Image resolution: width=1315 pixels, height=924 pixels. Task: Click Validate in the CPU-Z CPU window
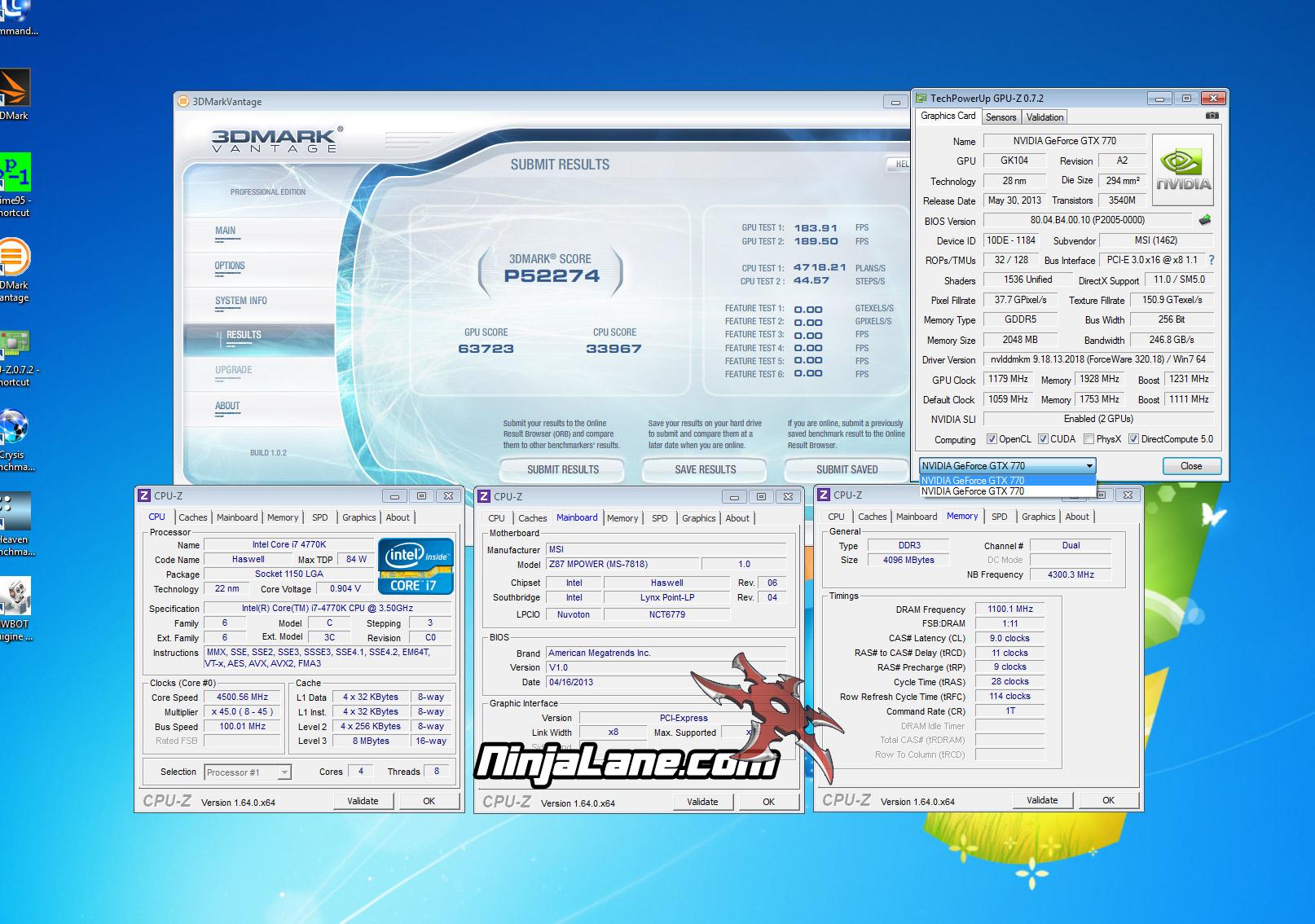(363, 801)
